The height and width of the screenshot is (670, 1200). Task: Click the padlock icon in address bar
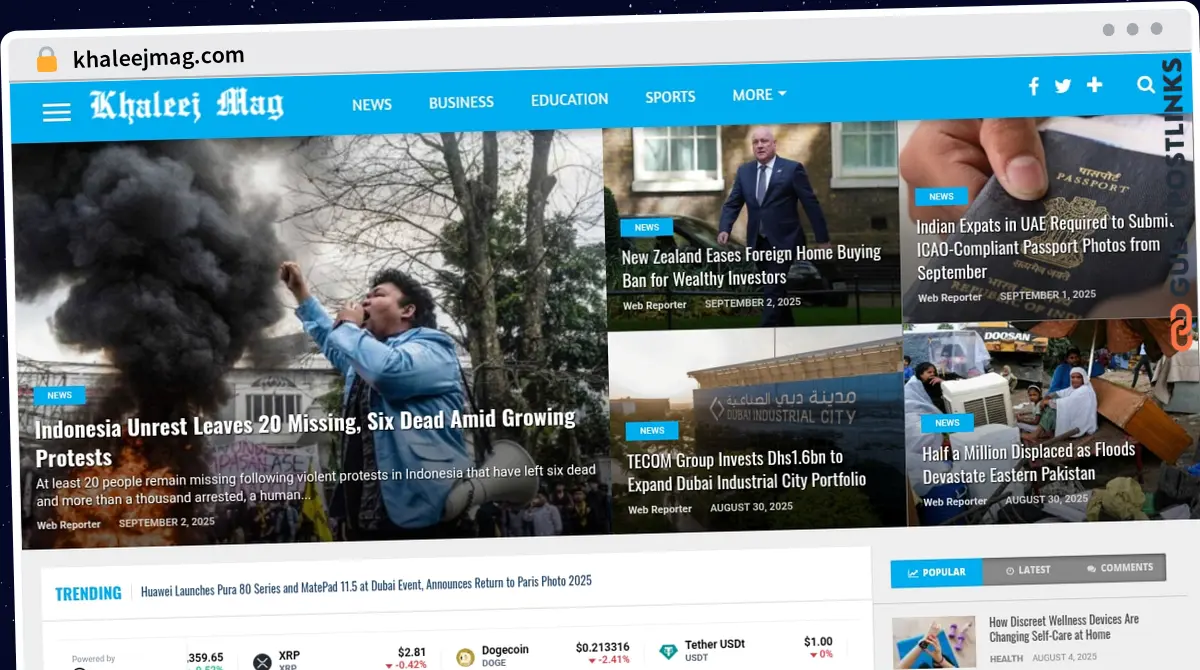pyautogui.click(x=46, y=59)
